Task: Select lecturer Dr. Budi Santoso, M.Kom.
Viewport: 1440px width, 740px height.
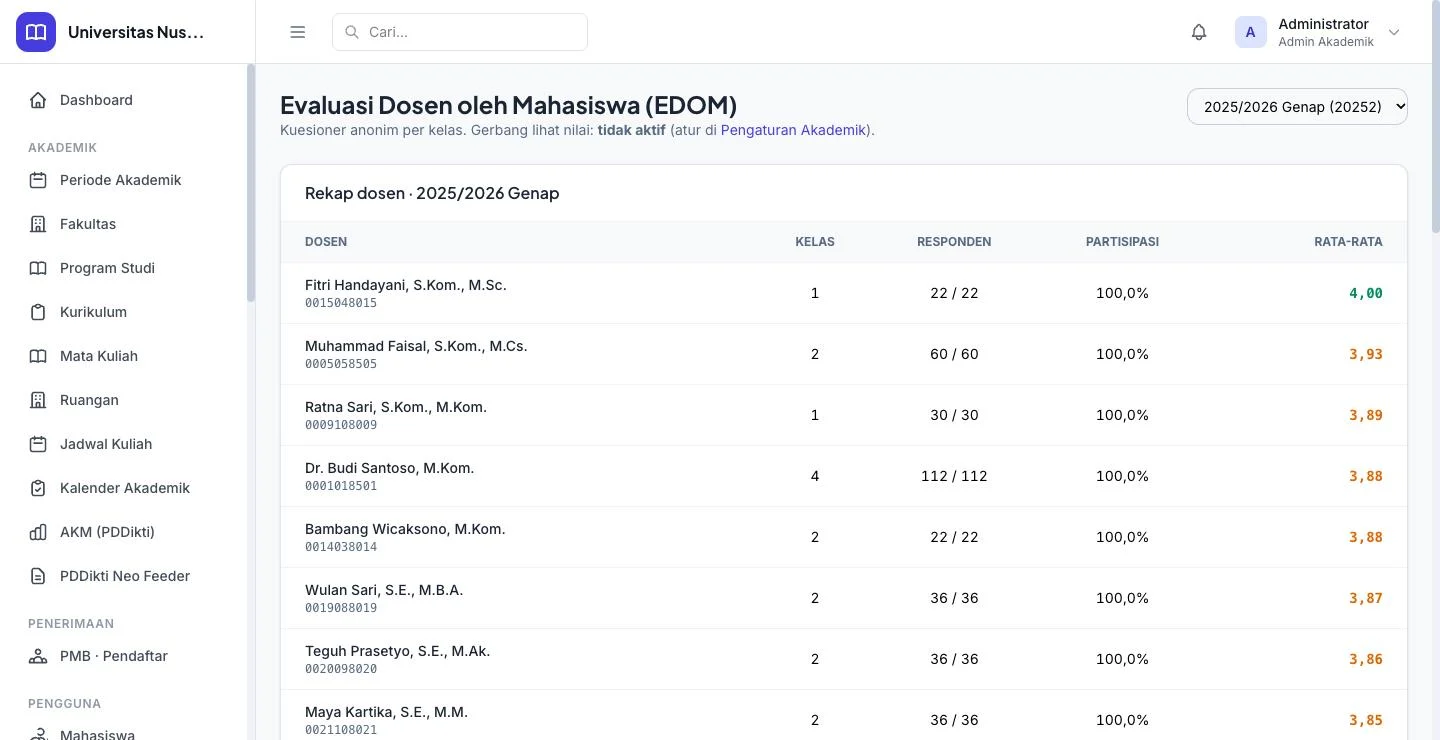Action: pos(390,468)
